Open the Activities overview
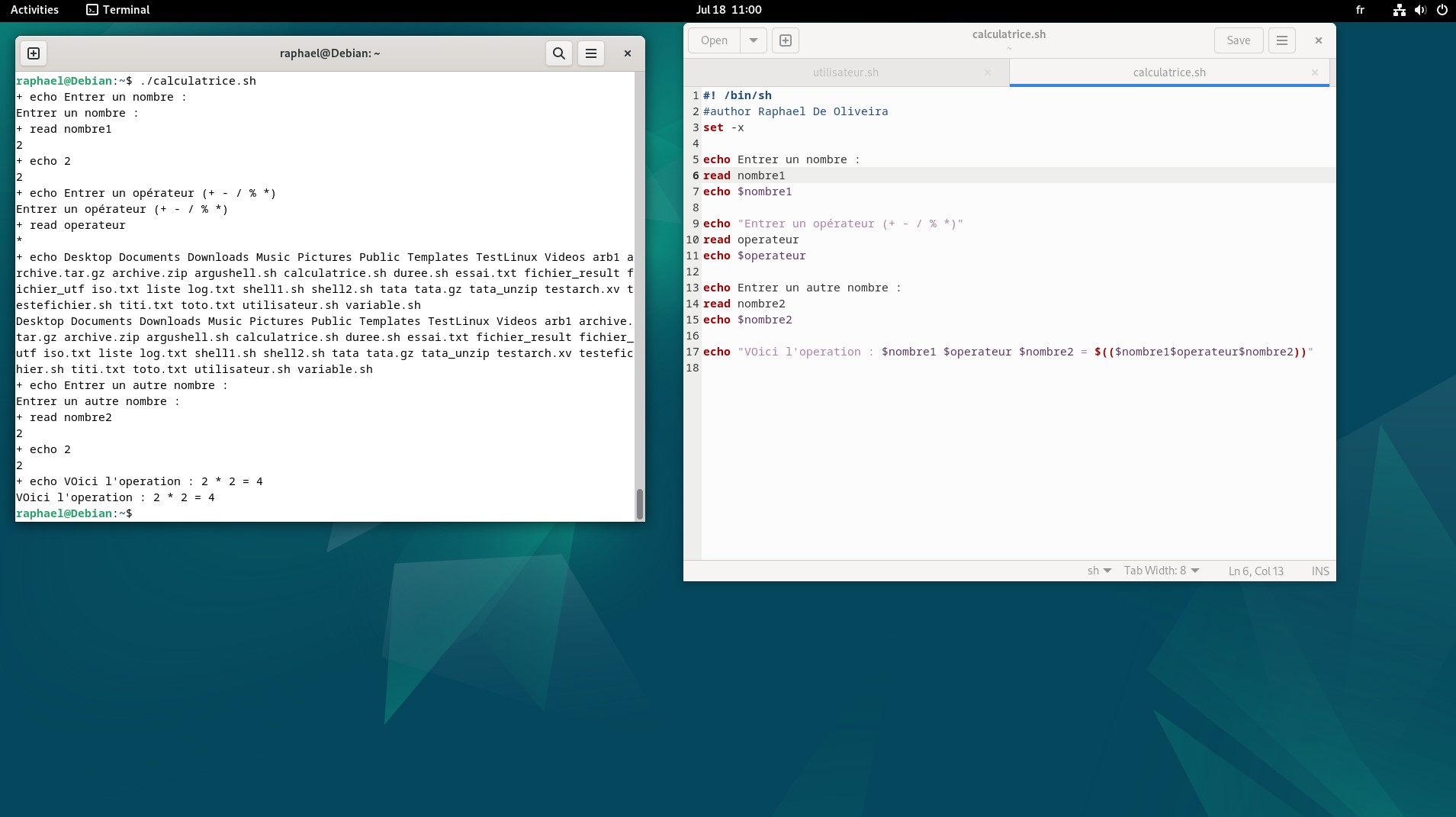This screenshot has width=1456, height=817. pos(34,10)
